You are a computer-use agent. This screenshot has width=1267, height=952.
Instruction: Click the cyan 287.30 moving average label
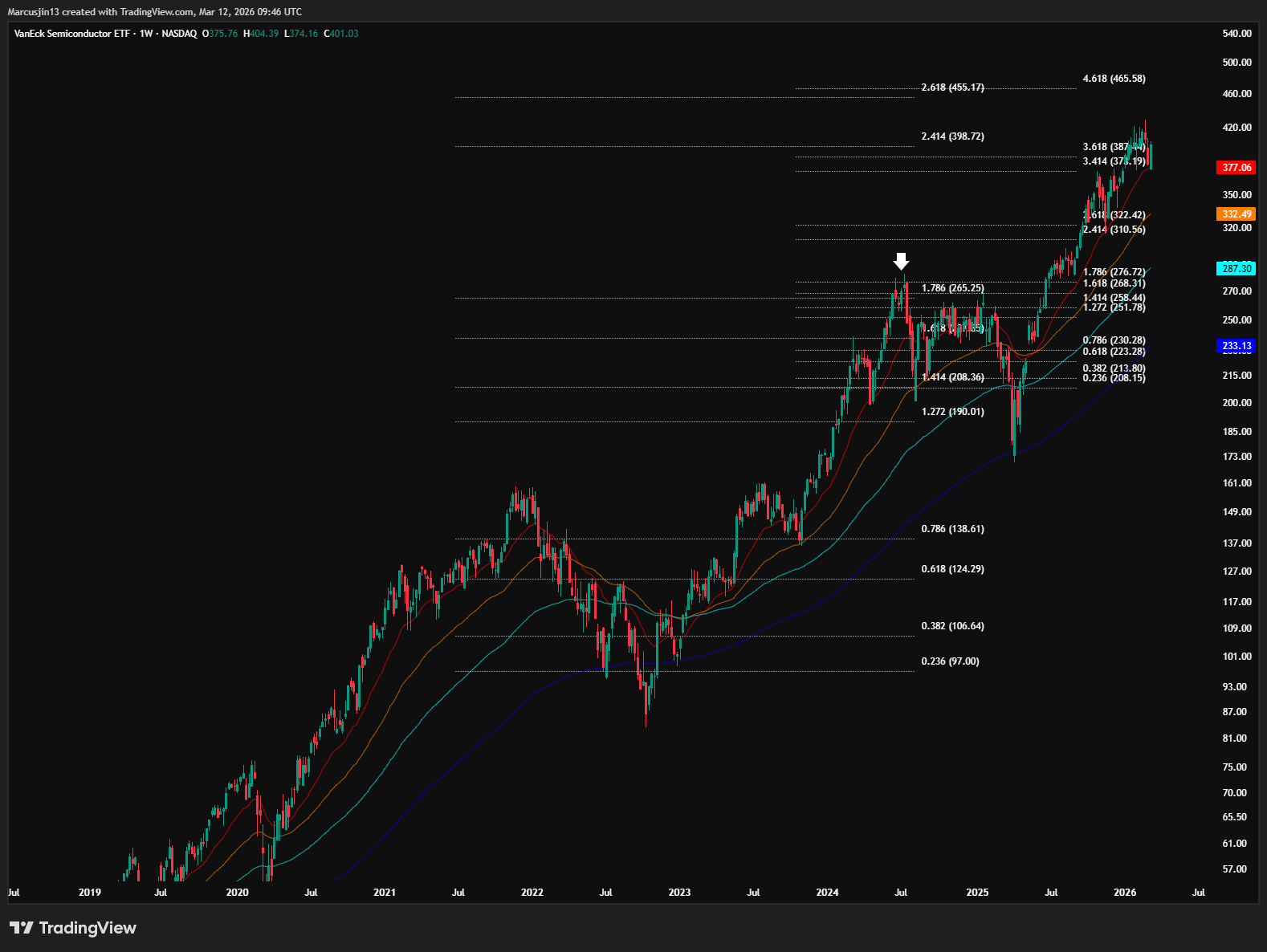[x=1236, y=269]
